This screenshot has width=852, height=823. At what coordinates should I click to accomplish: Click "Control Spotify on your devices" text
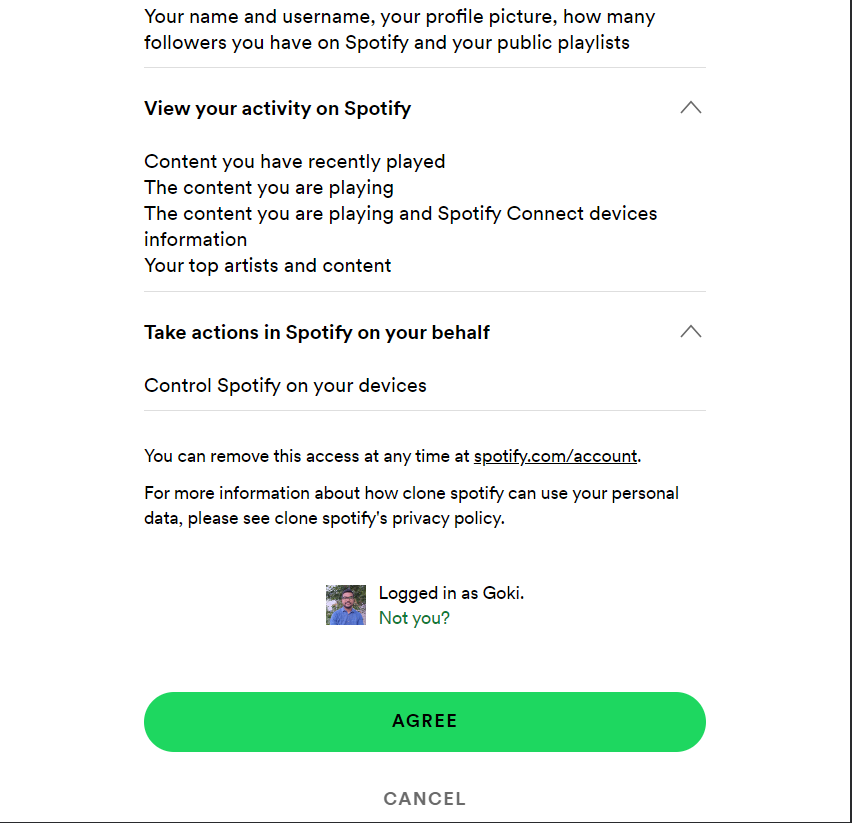pyautogui.click(x=285, y=385)
